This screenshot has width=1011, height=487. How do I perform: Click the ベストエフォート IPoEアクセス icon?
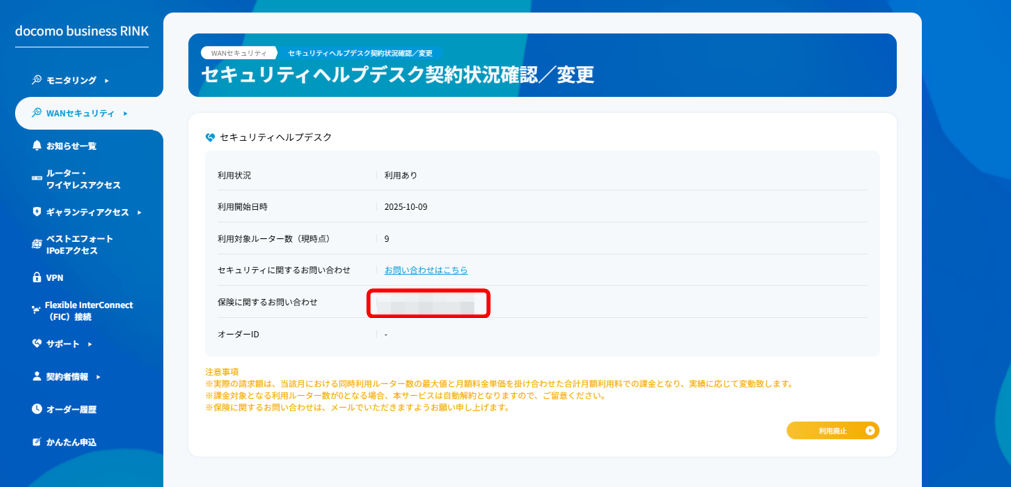tap(37, 244)
